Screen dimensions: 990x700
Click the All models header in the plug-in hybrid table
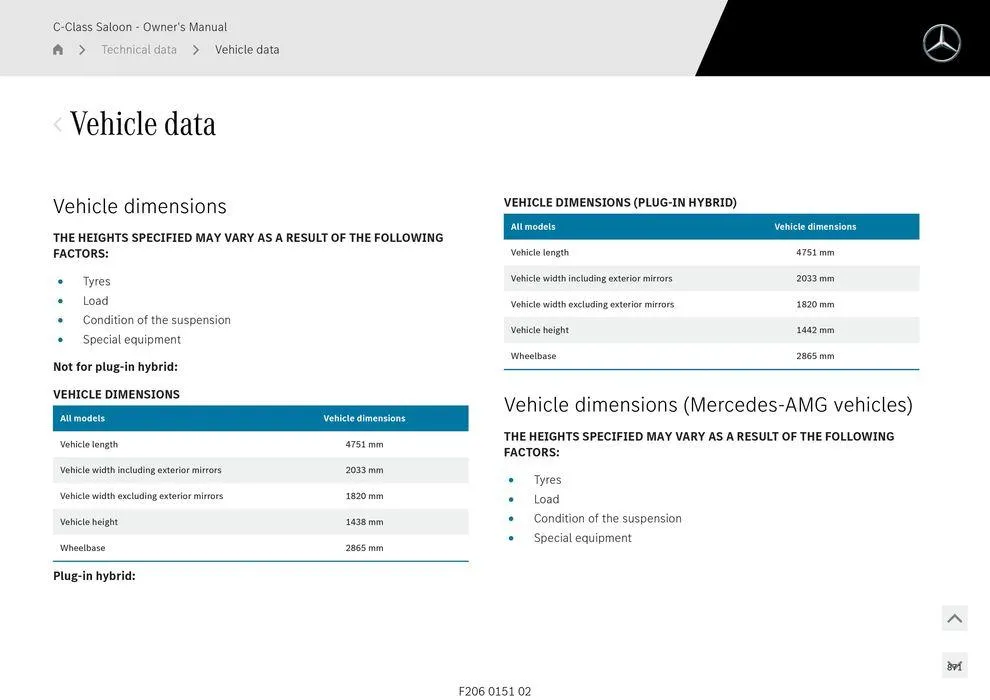tap(533, 227)
